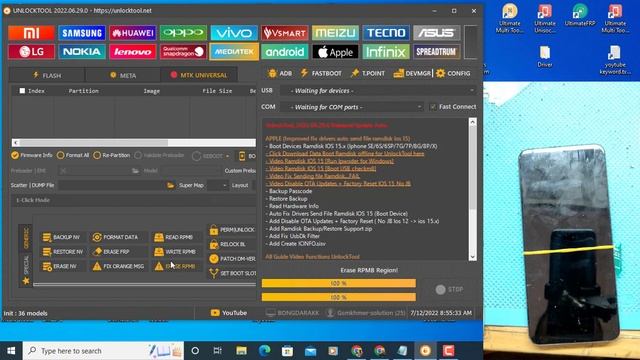Click the PATCH DM-VER button
Viewport: 640px width, 360px height.
pyautogui.click(x=232, y=259)
